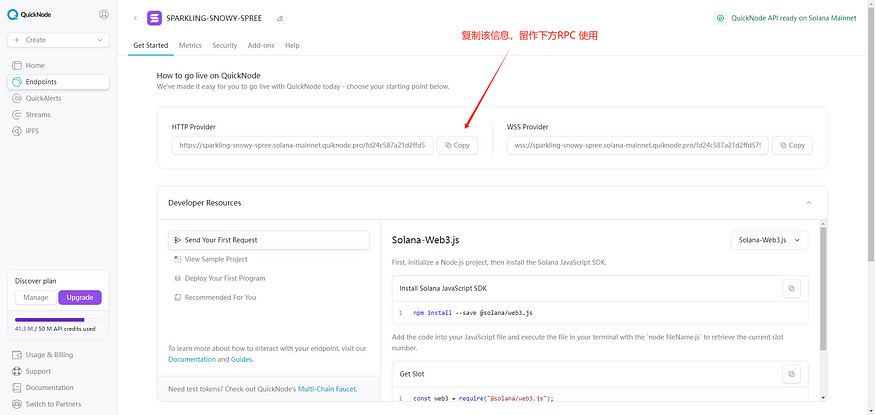Click the 'How to go live on QuickNode' heading
This screenshot has height=415, width=875.
(x=208, y=75)
